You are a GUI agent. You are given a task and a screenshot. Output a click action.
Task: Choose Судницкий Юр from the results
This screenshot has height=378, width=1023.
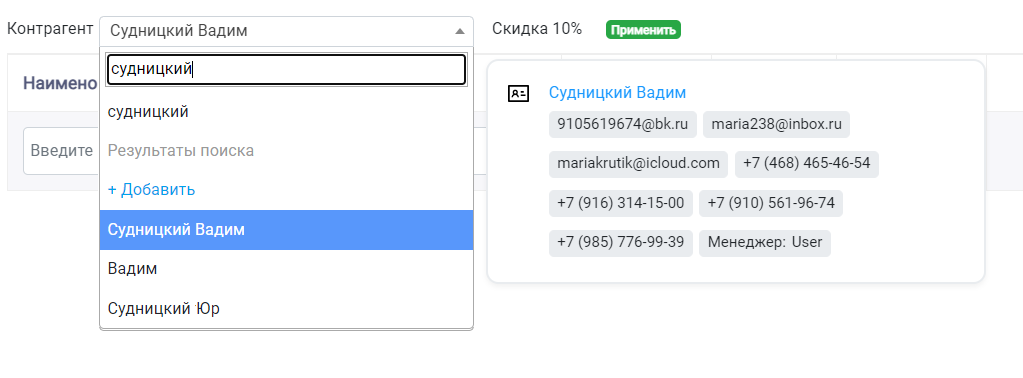286,308
